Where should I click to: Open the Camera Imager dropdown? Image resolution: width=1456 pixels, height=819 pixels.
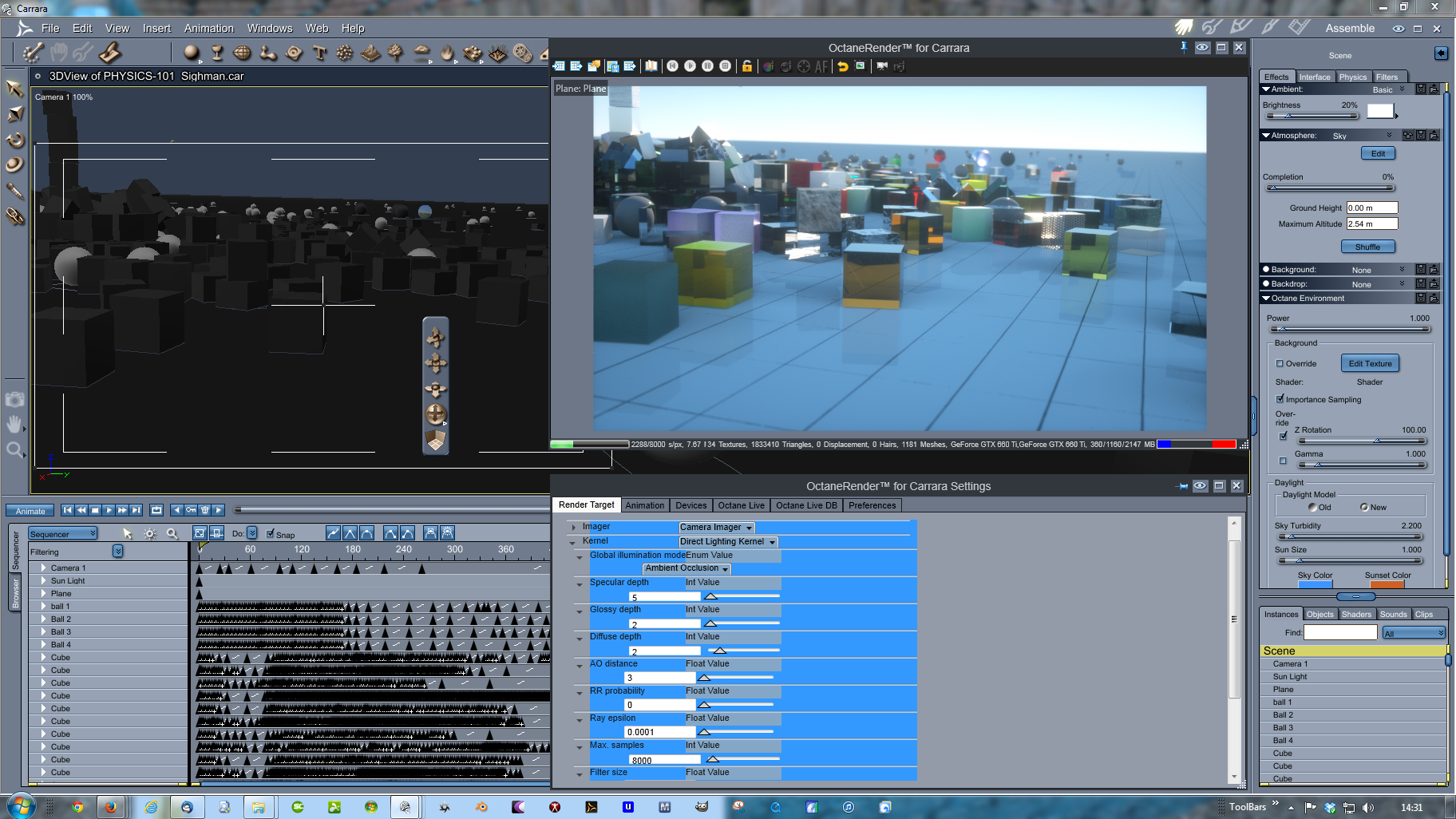(x=716, y=527)
